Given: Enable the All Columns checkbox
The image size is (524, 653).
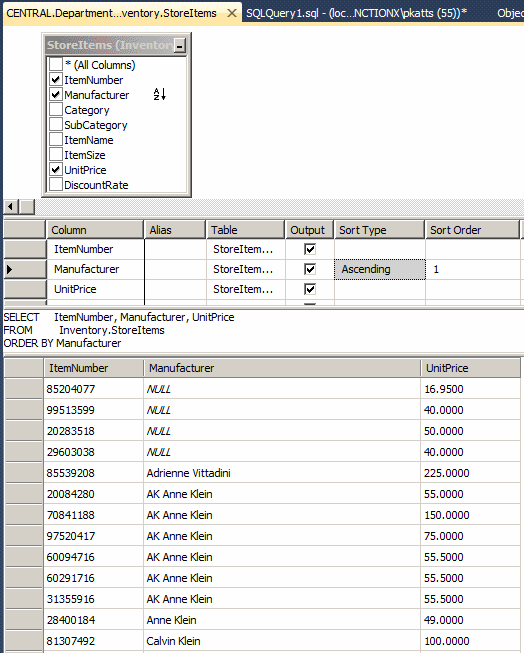Looking at the screenshot, I should point(56,65).
